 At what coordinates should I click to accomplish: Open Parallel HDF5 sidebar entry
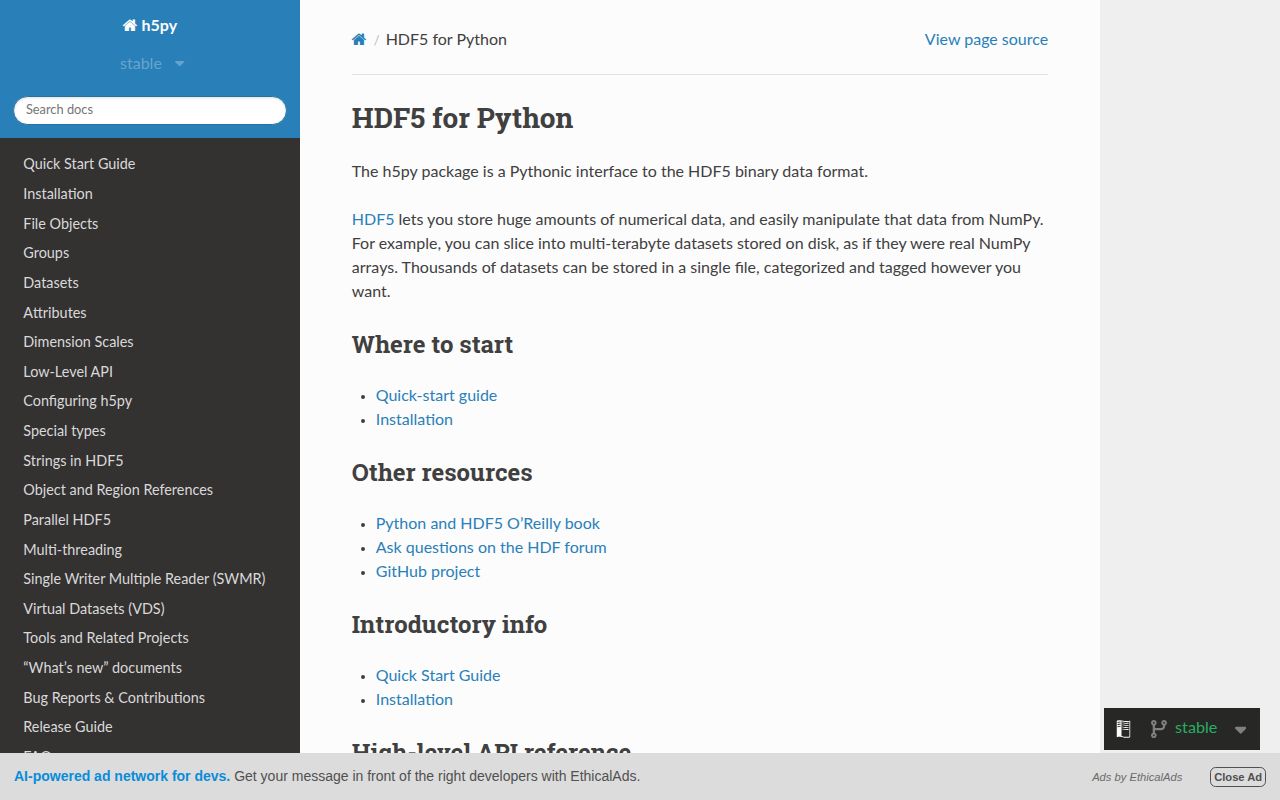67,520
